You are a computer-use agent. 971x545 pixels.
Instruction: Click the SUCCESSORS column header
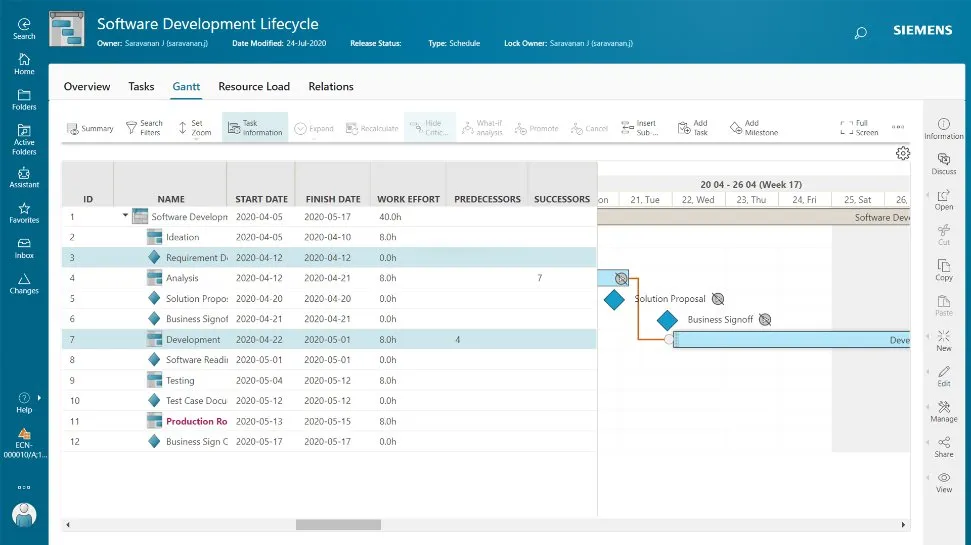(x=562, y=199)
